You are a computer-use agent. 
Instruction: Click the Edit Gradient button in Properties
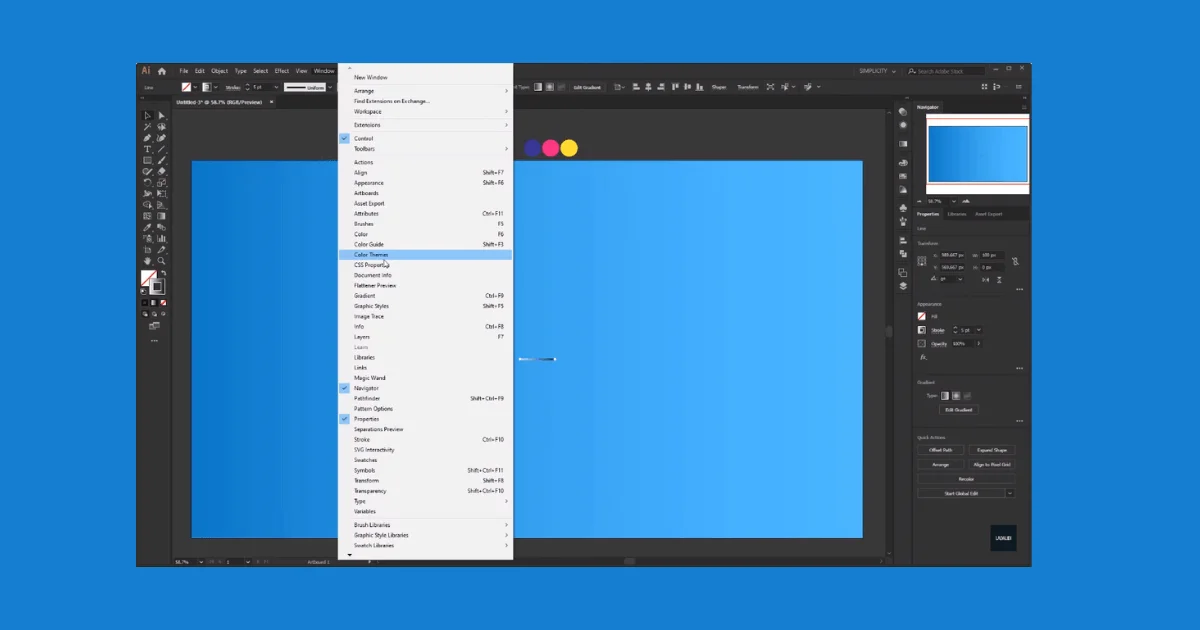pos(957,409)
